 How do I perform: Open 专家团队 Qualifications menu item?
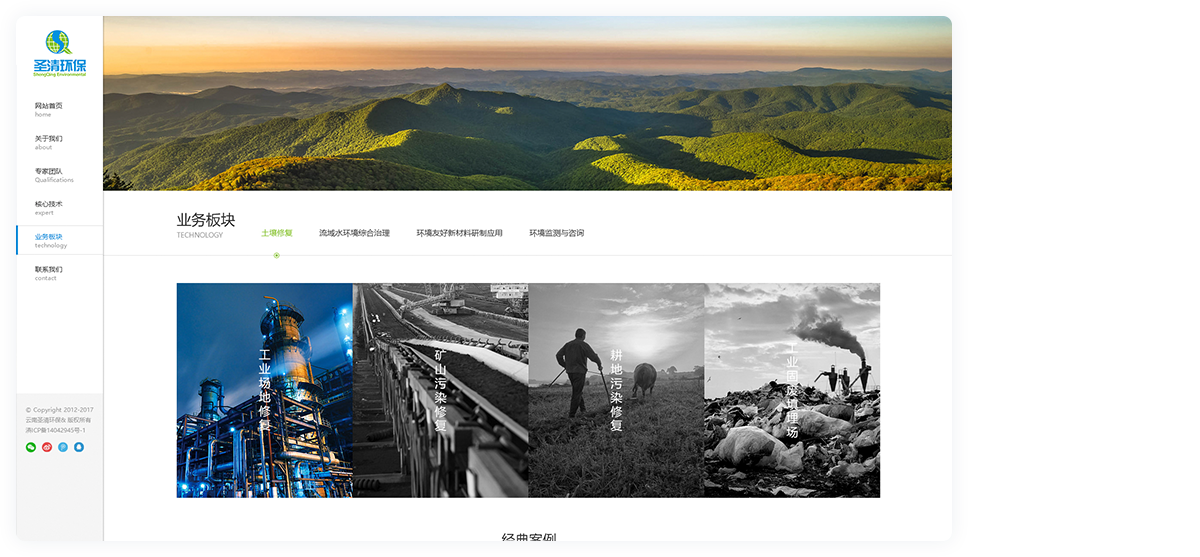pos(53,175)
